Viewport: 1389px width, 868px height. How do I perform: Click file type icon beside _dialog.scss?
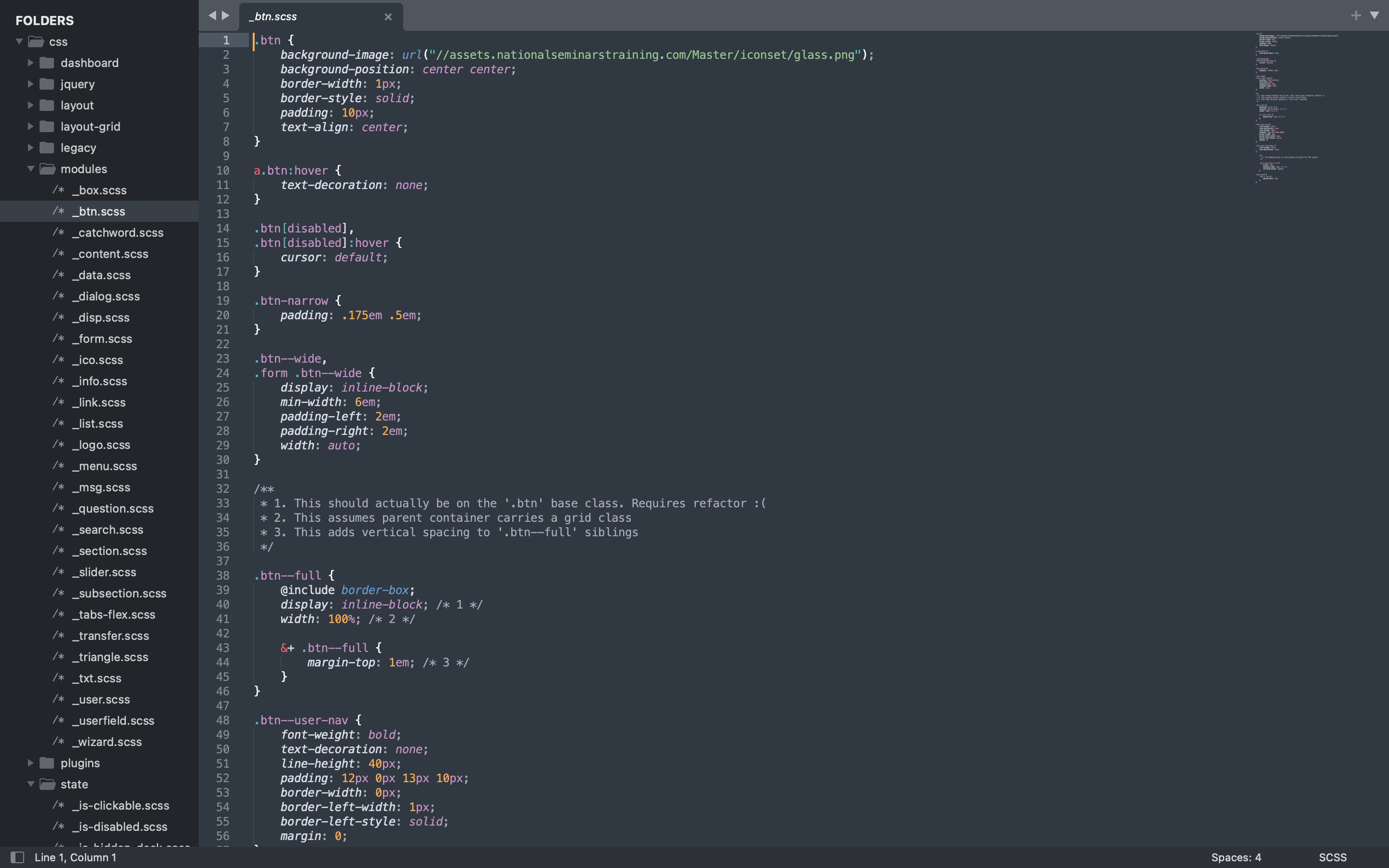click(x=58, y=296)
